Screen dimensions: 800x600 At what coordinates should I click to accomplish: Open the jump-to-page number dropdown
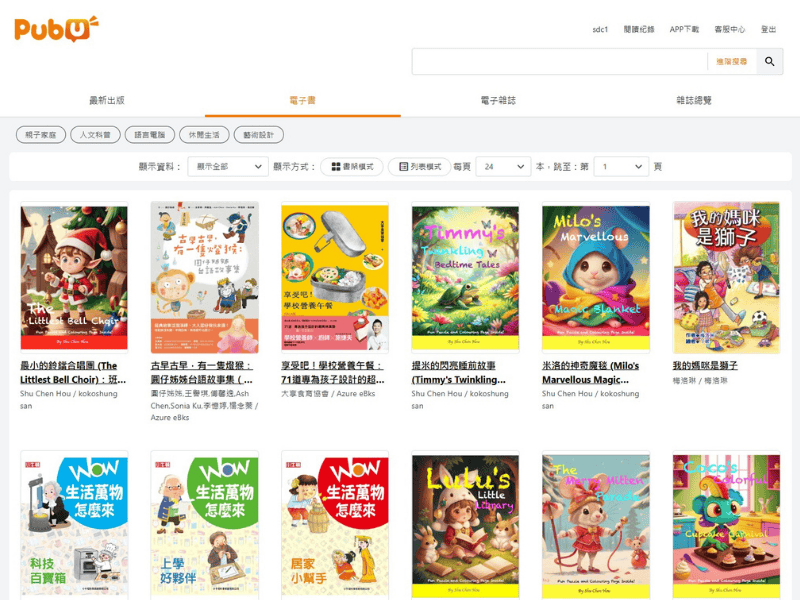coord(620,167)
